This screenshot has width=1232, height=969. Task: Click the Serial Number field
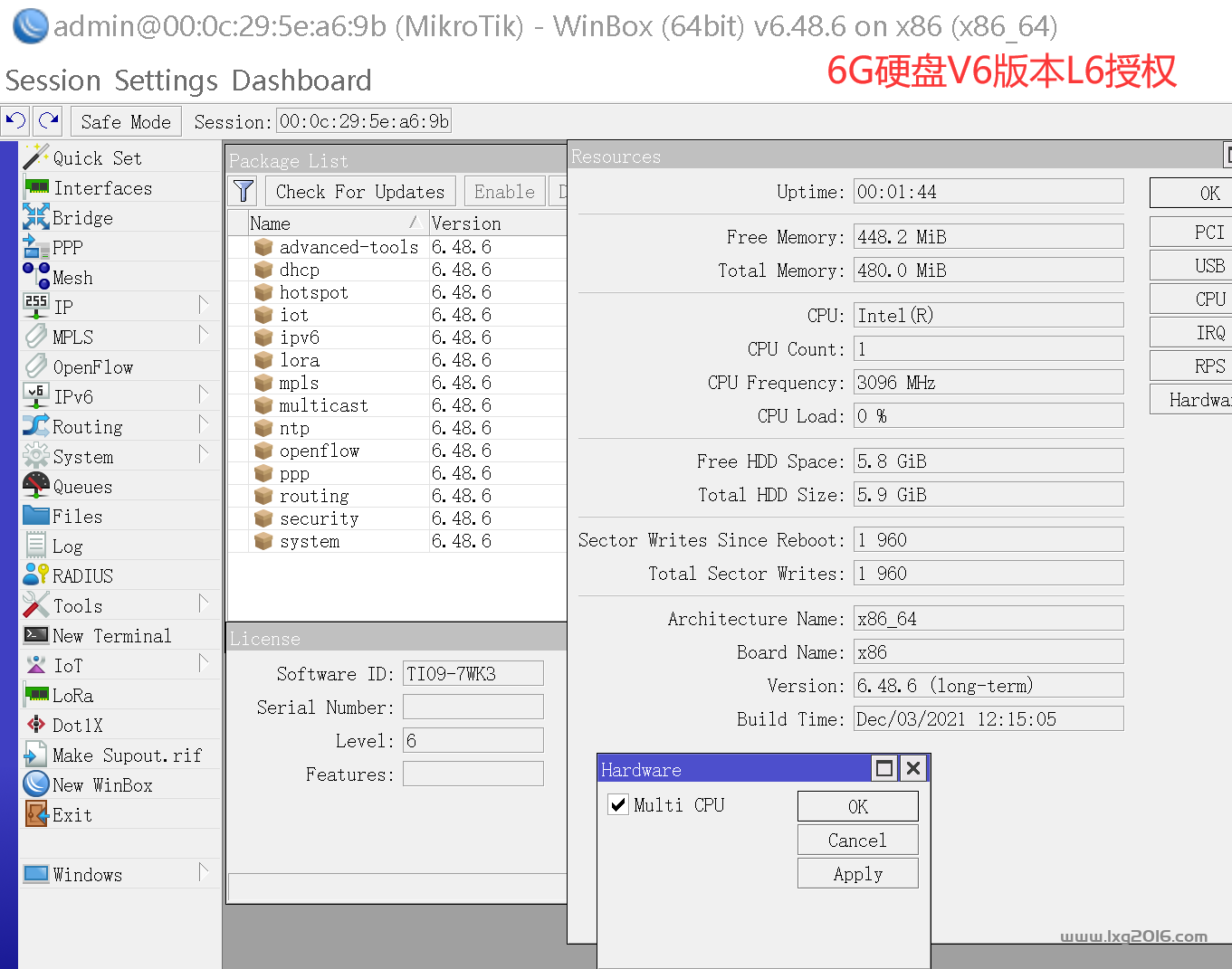point(473,707)
